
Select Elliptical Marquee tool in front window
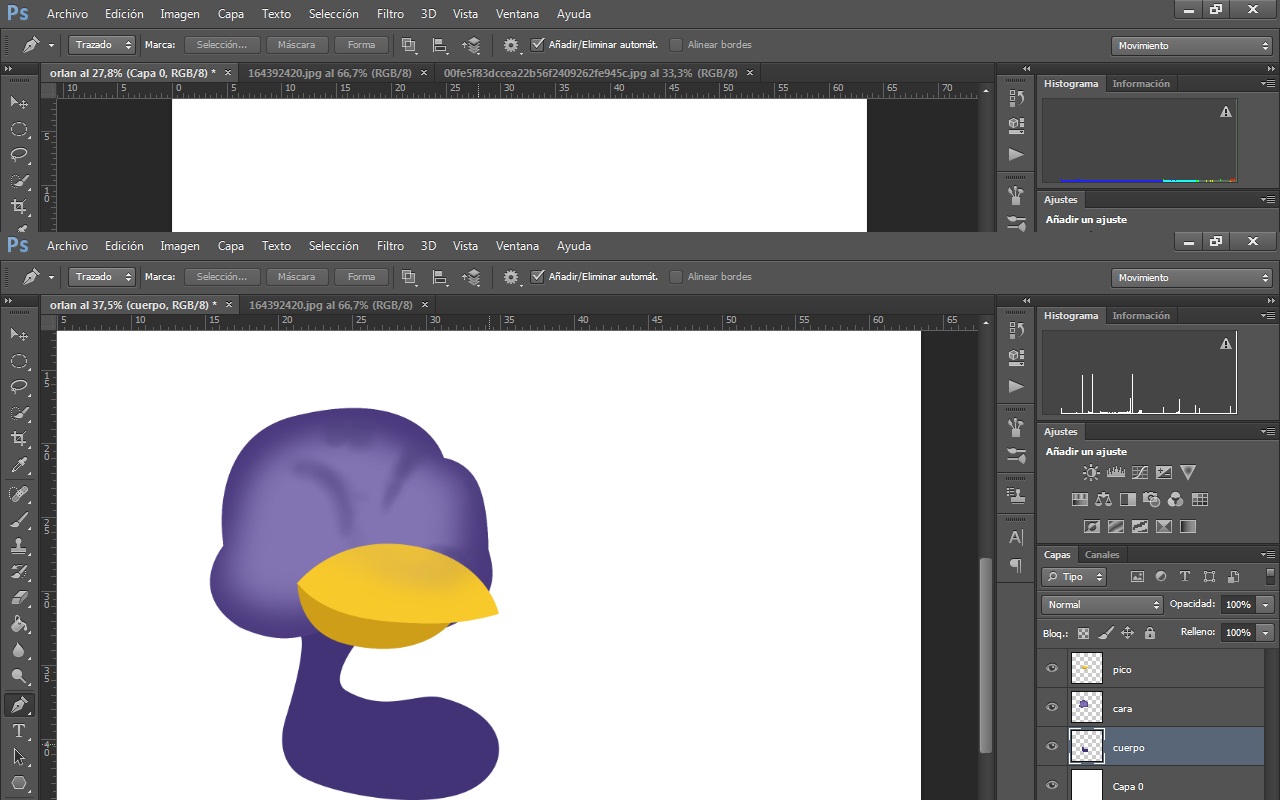coord(18,361)
